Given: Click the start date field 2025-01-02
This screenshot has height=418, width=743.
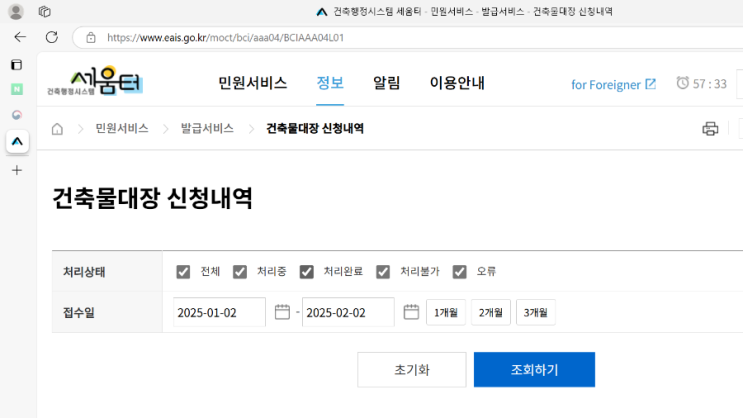Looking at the screenshot, I should 219,312.
